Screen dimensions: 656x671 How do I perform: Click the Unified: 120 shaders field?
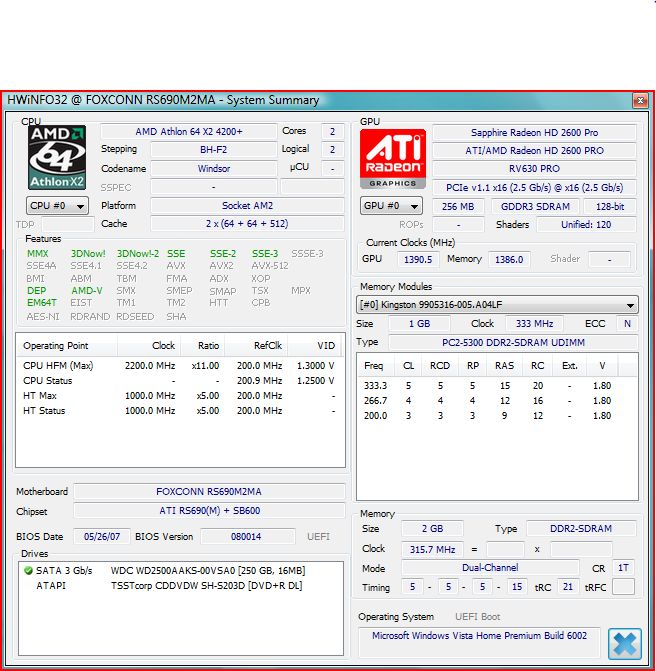[586, 225]
